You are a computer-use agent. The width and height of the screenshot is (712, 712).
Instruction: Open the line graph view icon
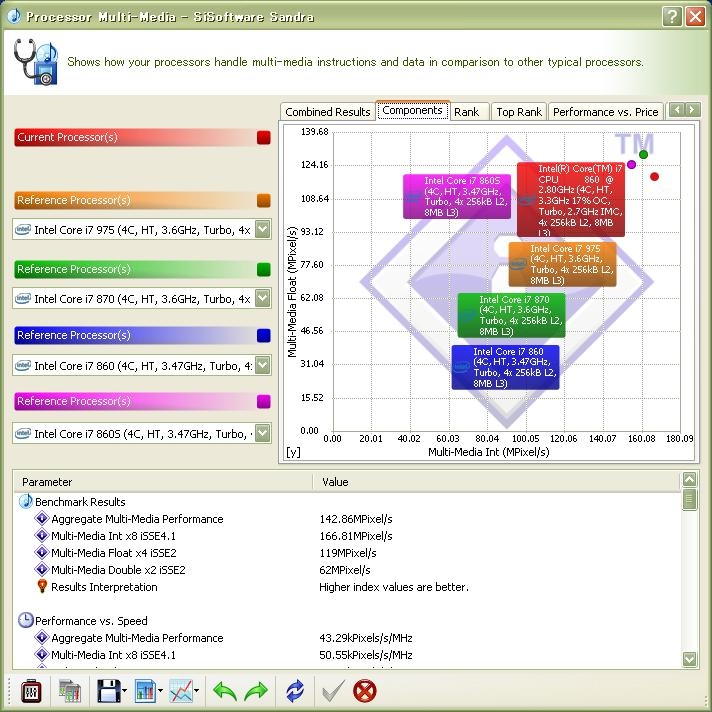coord(181,691)
